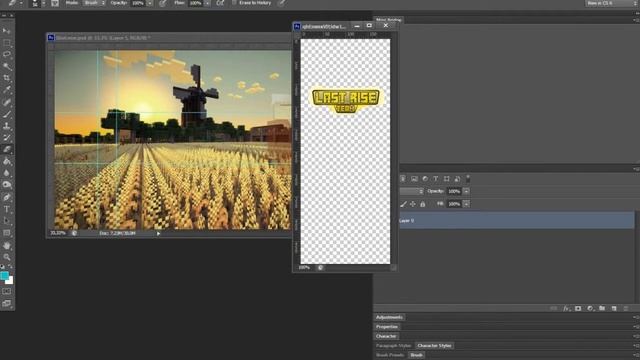
Task: Select the Magic Wand tool
Action: 7,66
